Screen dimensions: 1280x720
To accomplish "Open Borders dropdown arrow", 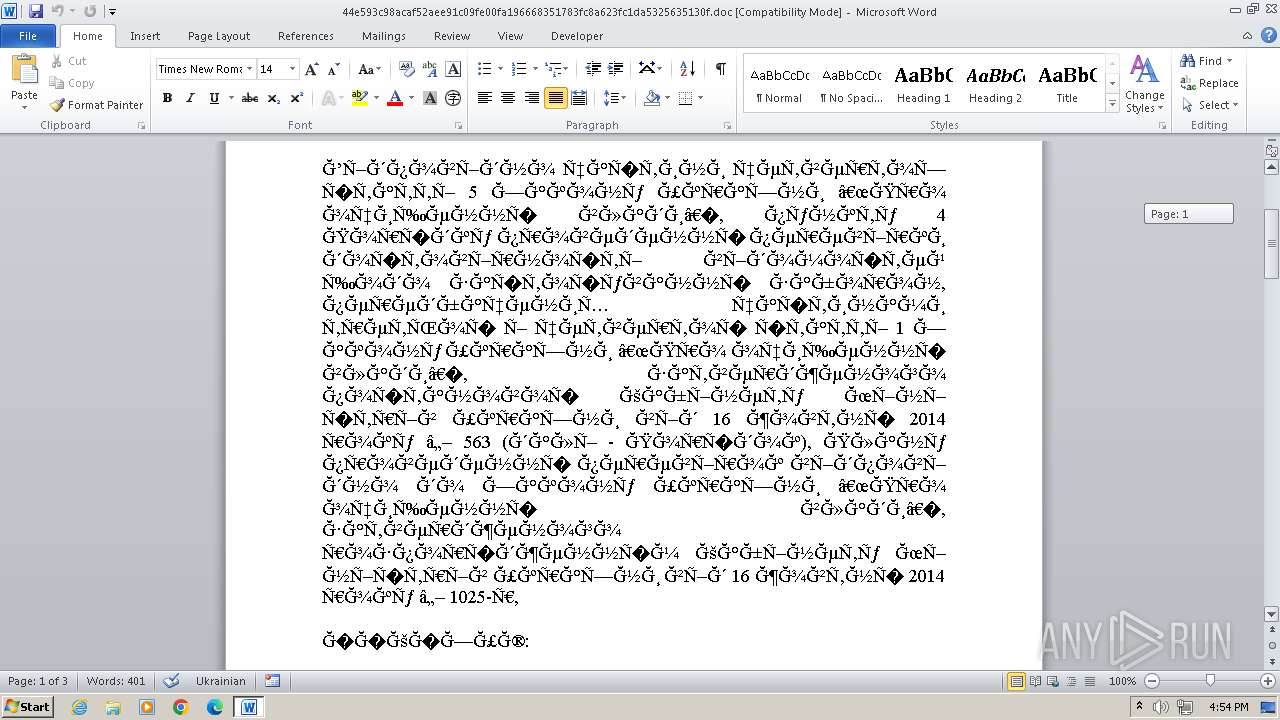I will 701,98.
